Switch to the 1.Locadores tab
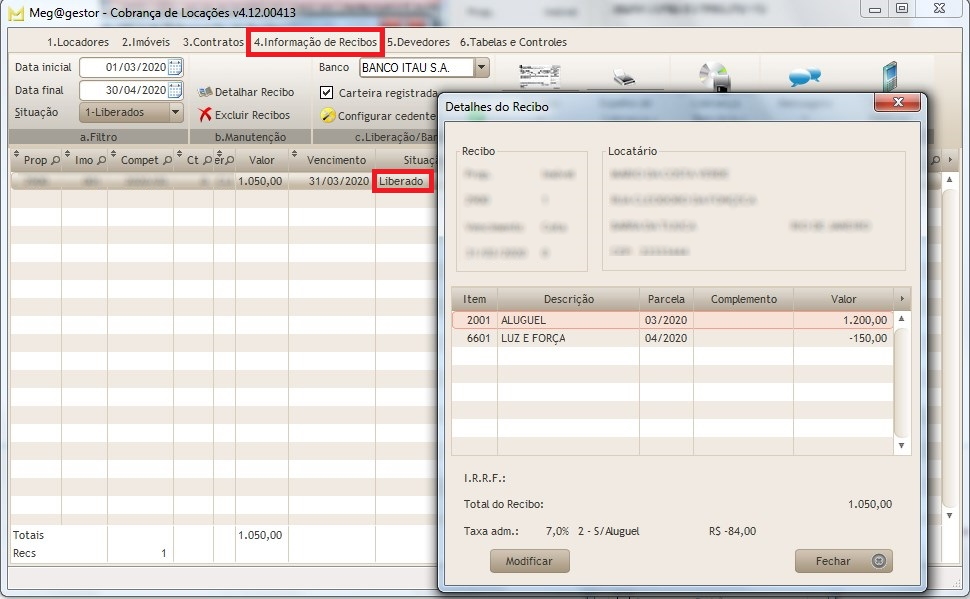Image resolution: width=970 pixels, height=599 pixels. 77,42
